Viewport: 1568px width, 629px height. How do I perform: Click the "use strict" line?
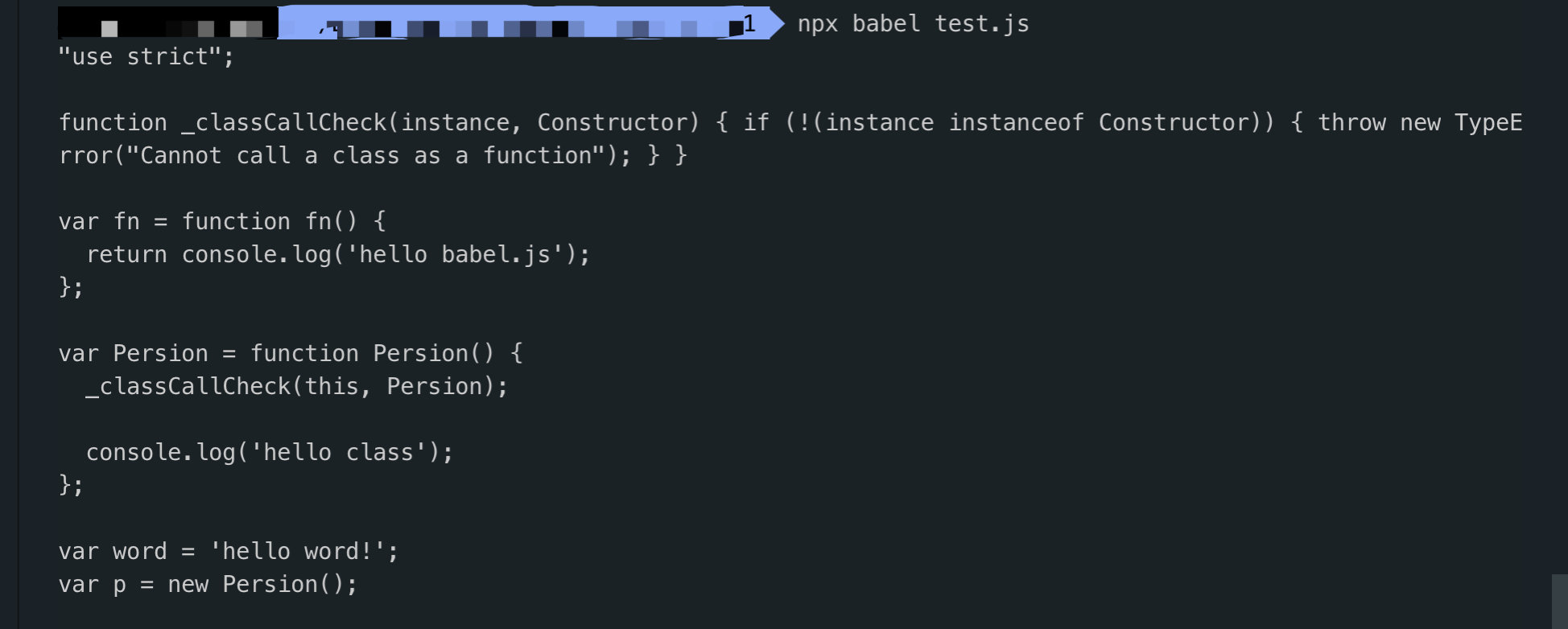(146, 57)
